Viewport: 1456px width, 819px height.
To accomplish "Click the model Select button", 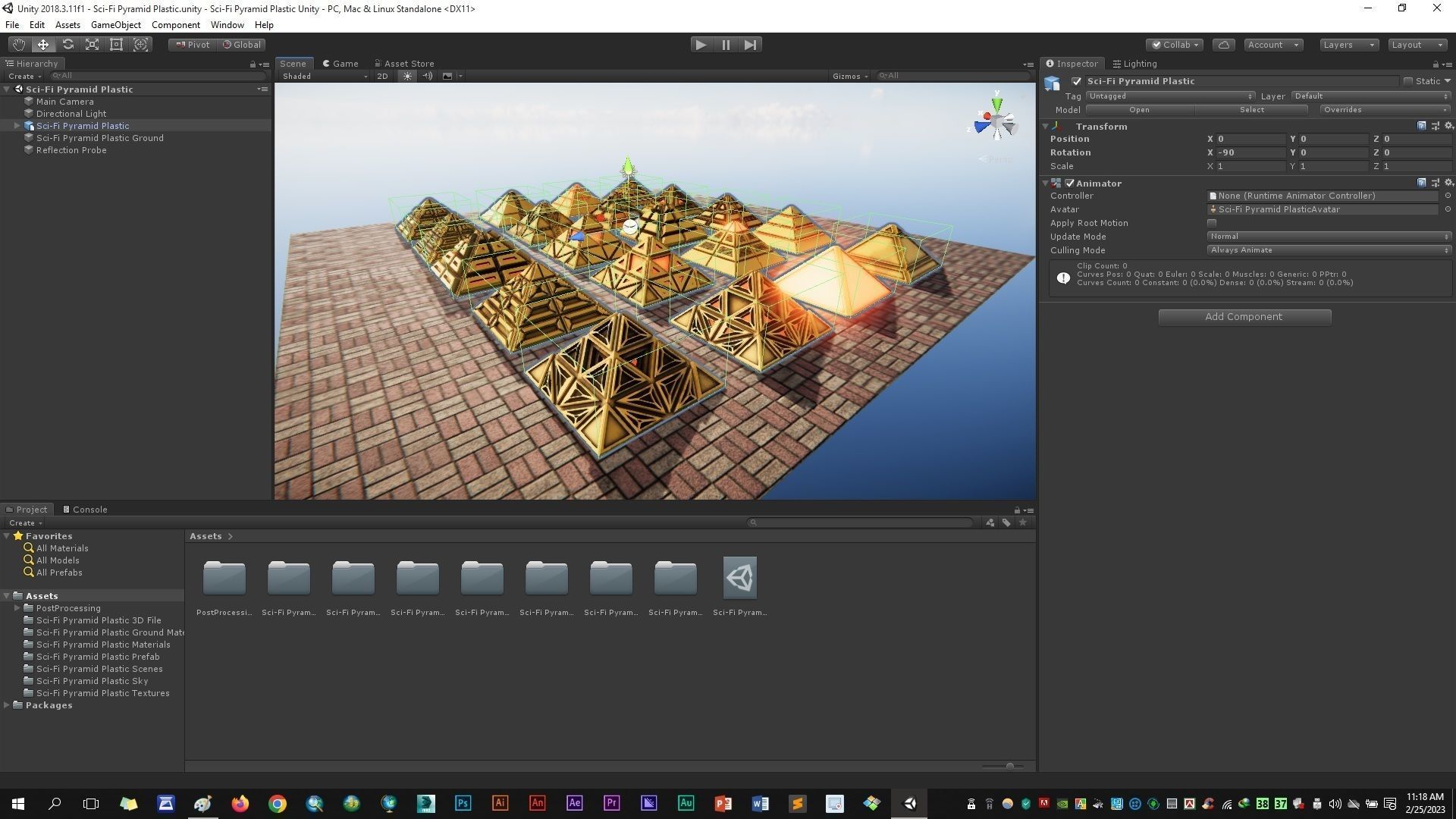I will 1251,110.
